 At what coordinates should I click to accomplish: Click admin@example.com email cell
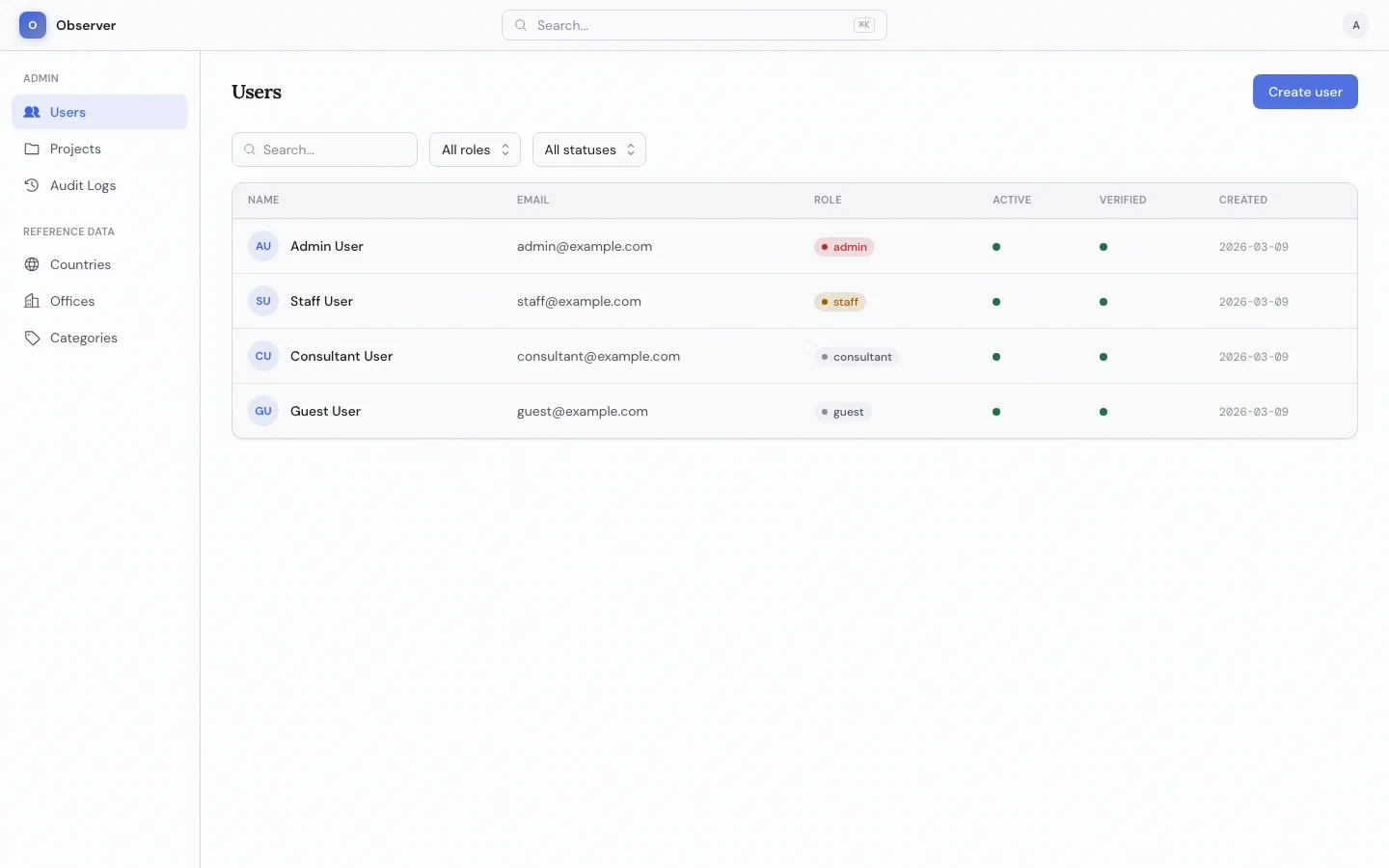[585, 246]
